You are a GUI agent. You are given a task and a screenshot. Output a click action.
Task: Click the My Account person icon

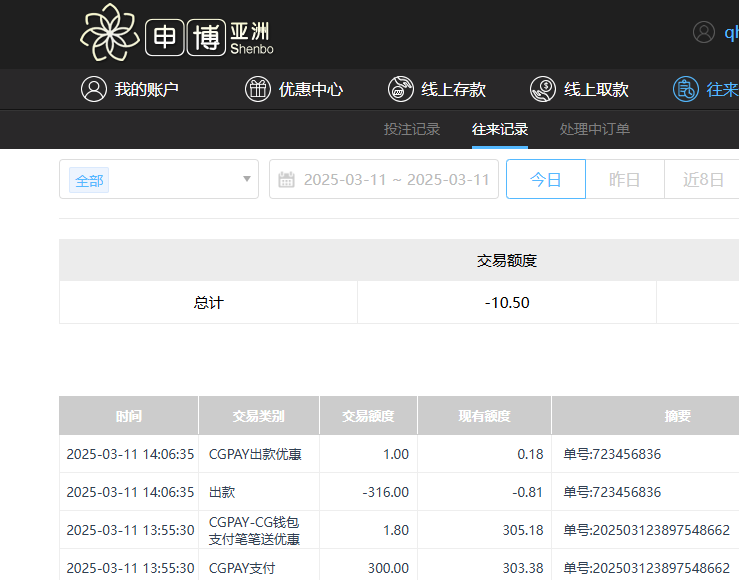click(x=94, y=89)
